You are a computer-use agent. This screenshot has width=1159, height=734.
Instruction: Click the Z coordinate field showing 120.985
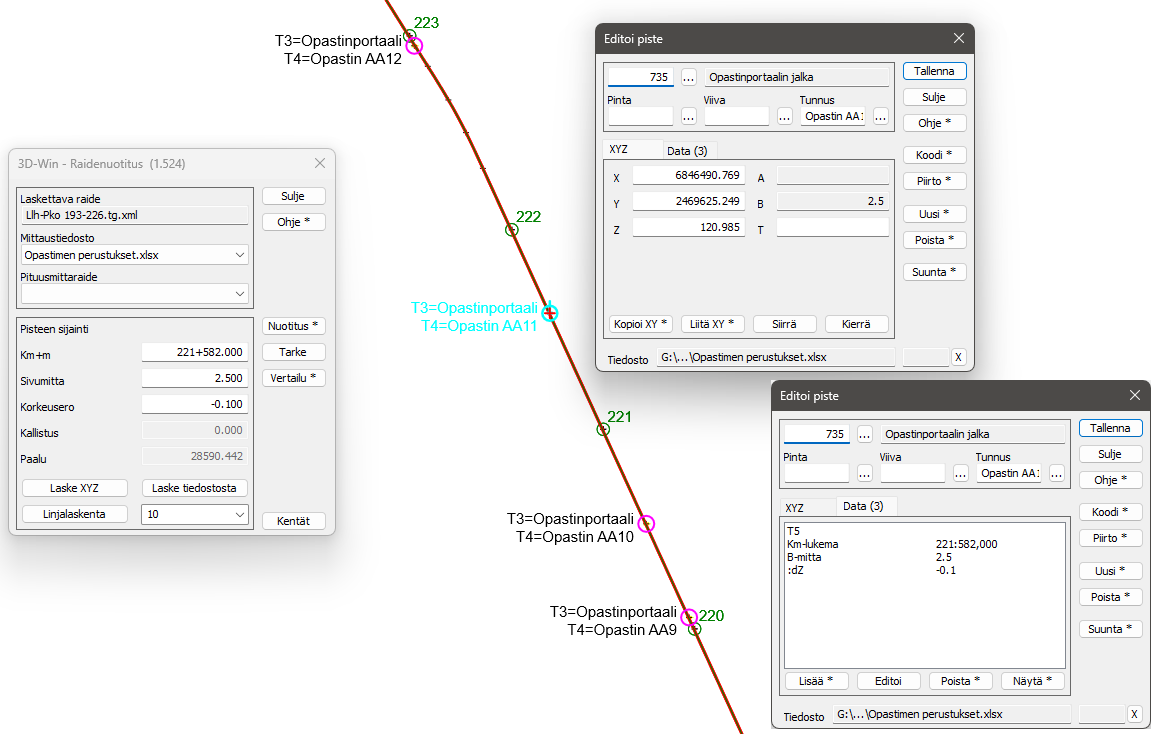(x=687, y=227)
